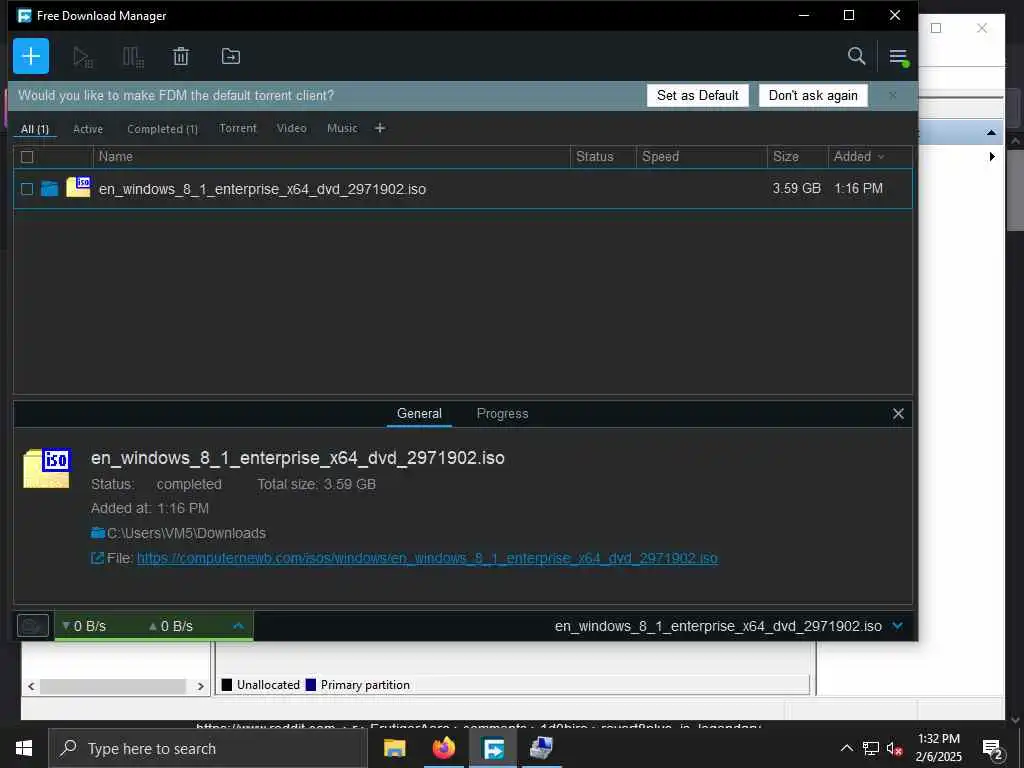Click Set as Default button

[697, 95]
